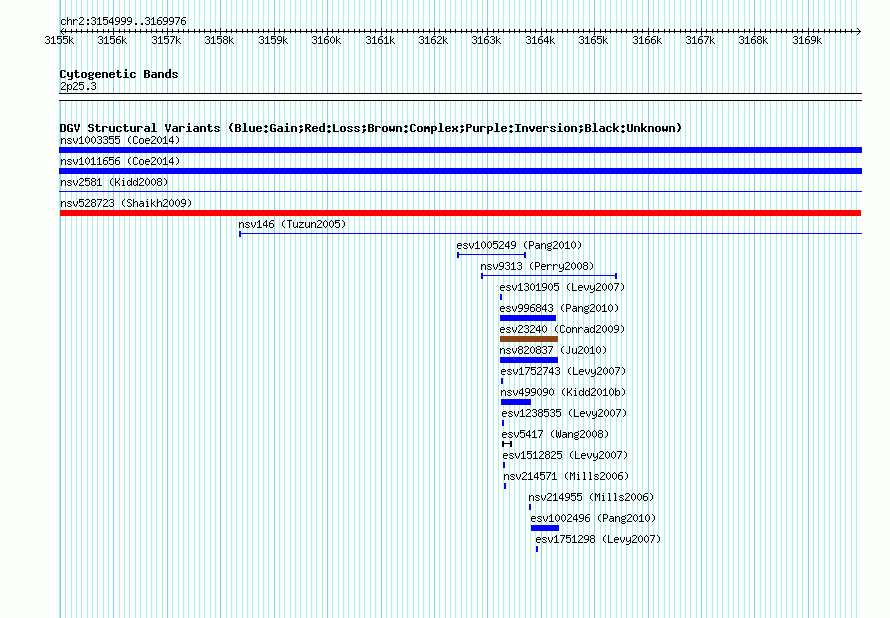Click the 3163k ruler position
The height and width of the screenshot is (618, 890).
(x=486, y=40)
